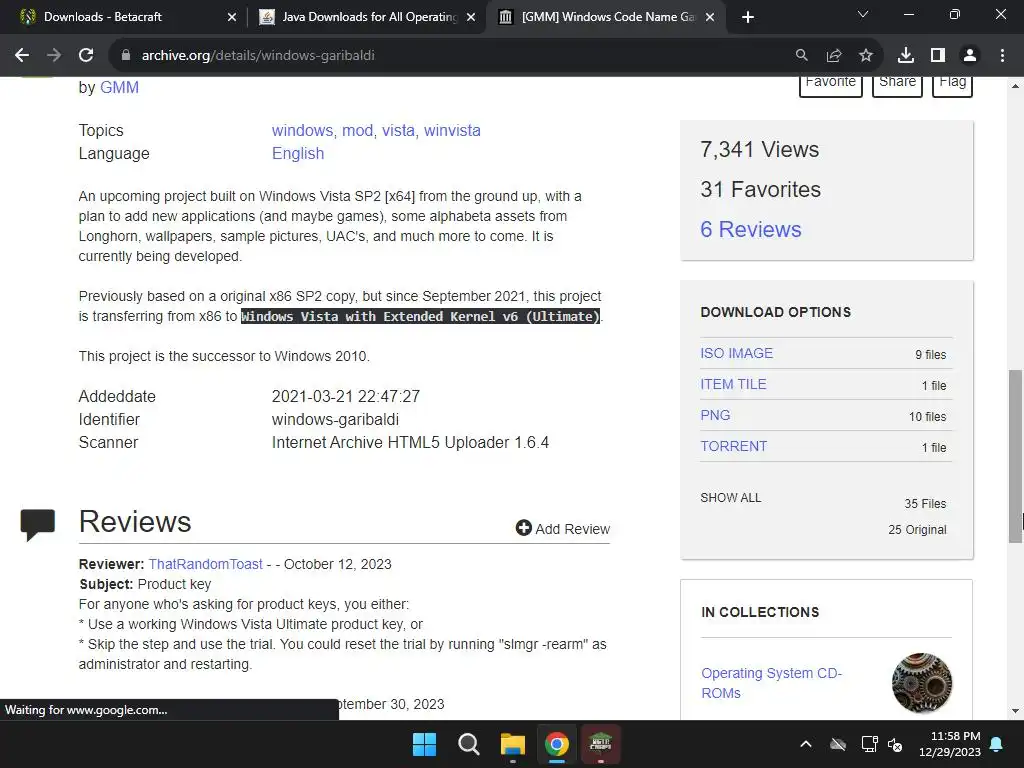Toggle Chrome side panel
This screenshot has width=1024, height=768.
(938, 56)
